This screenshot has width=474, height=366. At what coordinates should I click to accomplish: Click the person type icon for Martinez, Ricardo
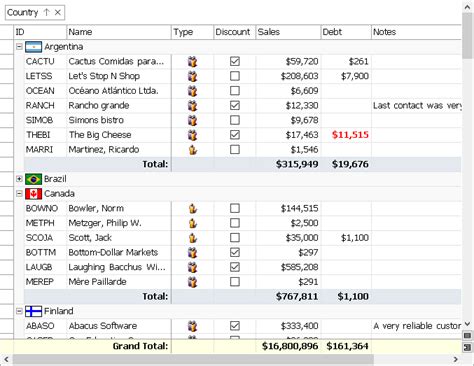coord(193,150)
